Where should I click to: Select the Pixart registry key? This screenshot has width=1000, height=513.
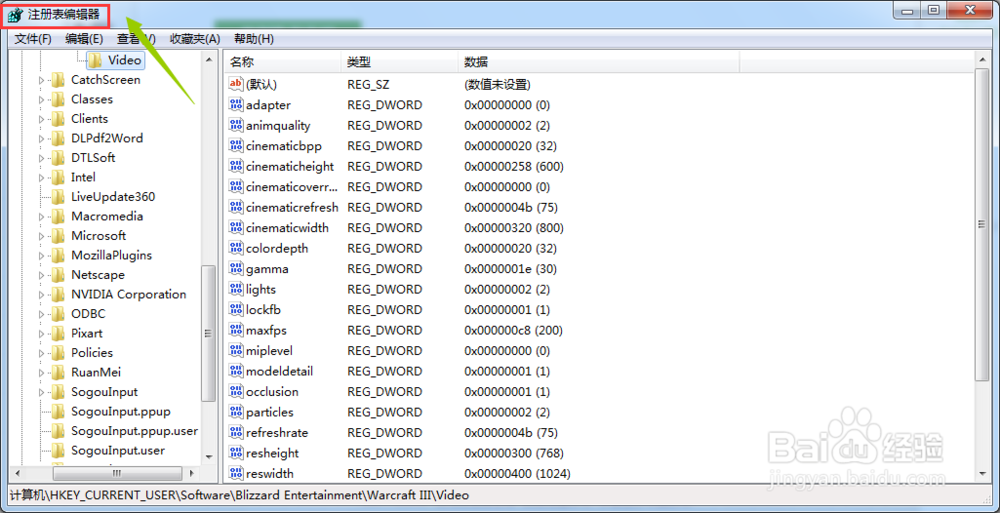pyautogui.click(x=87, y=334)
